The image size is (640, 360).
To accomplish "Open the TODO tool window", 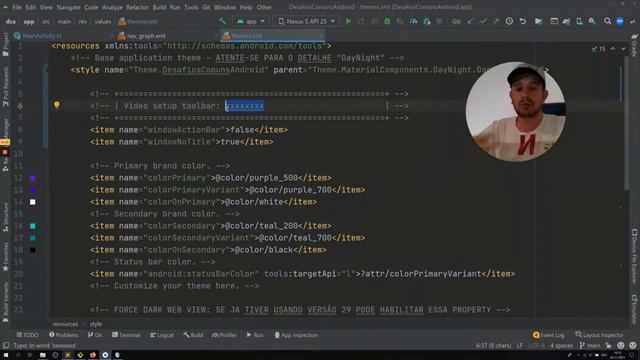I will coord(27,335).
